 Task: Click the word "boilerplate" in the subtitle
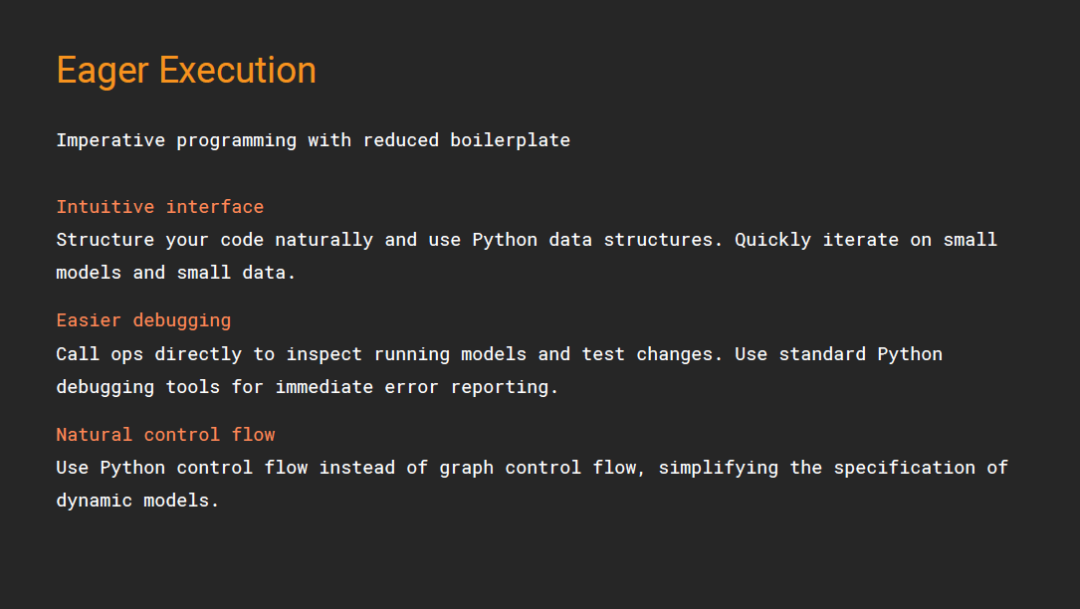[510, 140]
